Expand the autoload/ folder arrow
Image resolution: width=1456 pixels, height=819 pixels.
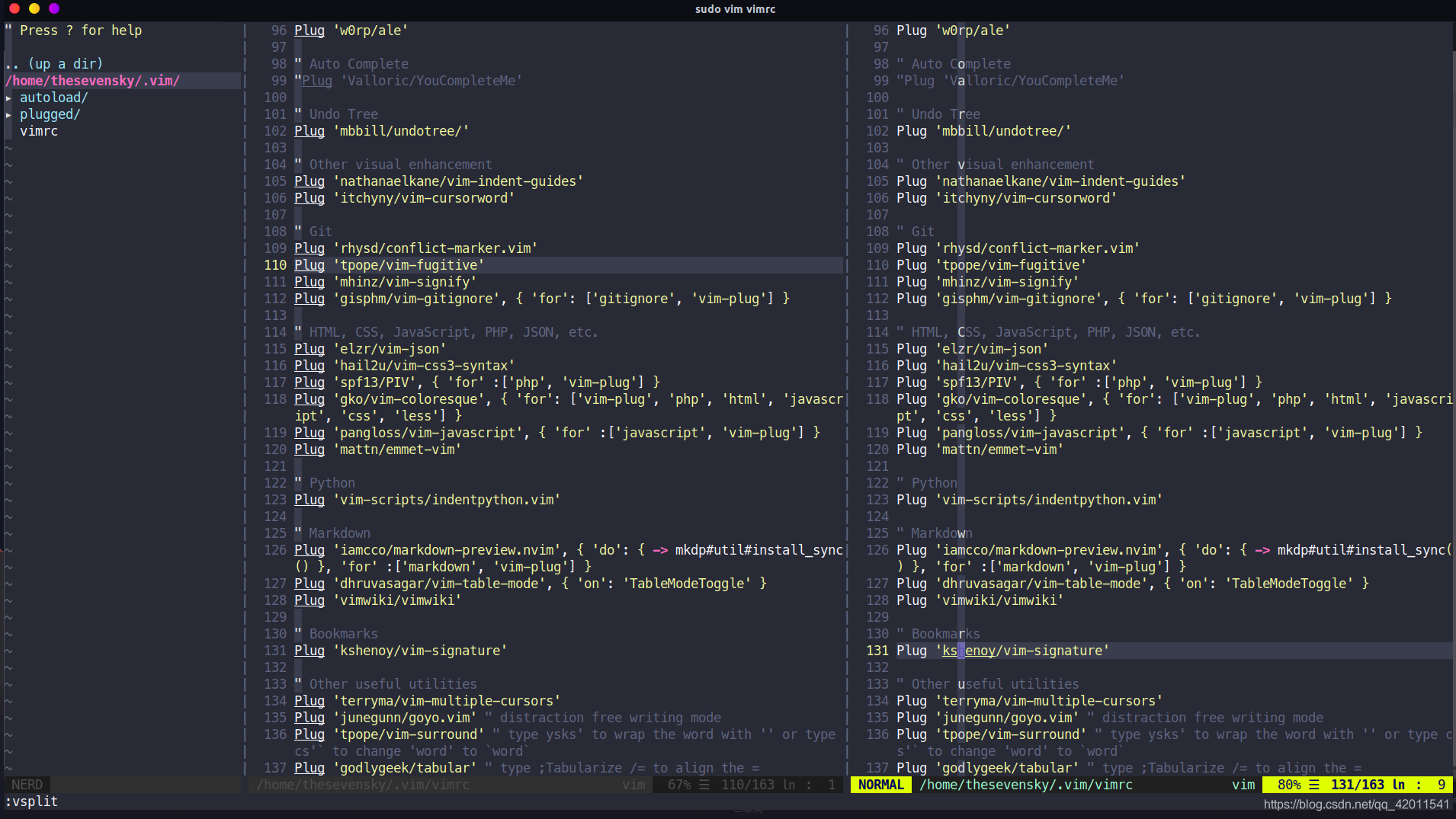pos(8,98)
